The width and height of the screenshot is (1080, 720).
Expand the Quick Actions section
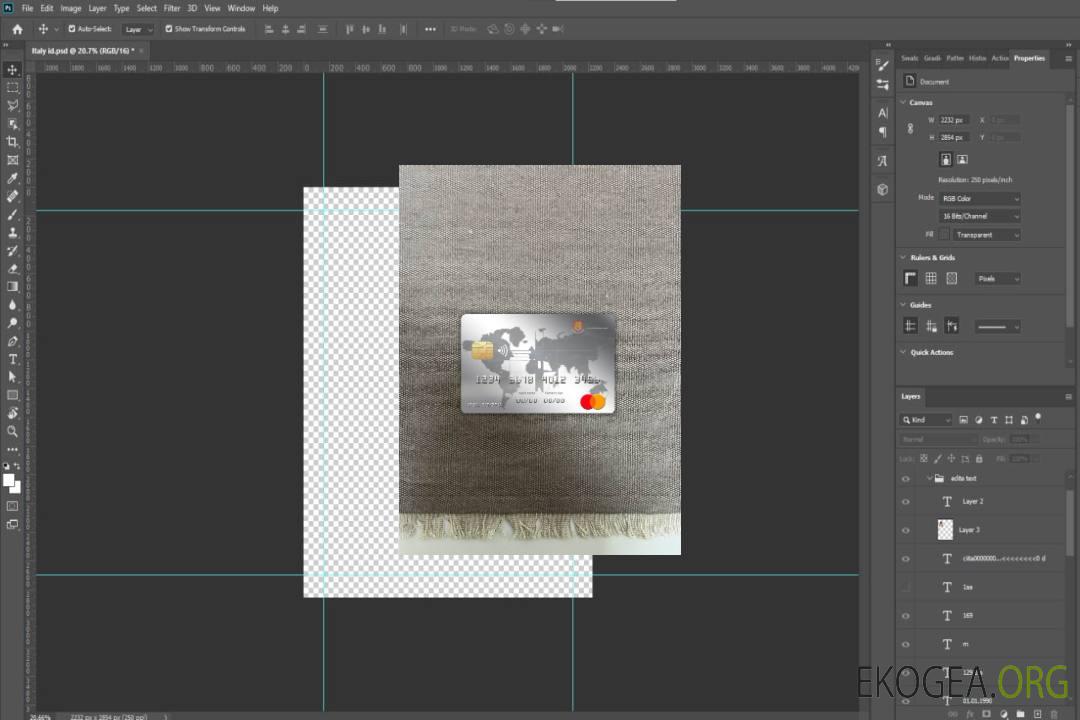pos(903,352)
